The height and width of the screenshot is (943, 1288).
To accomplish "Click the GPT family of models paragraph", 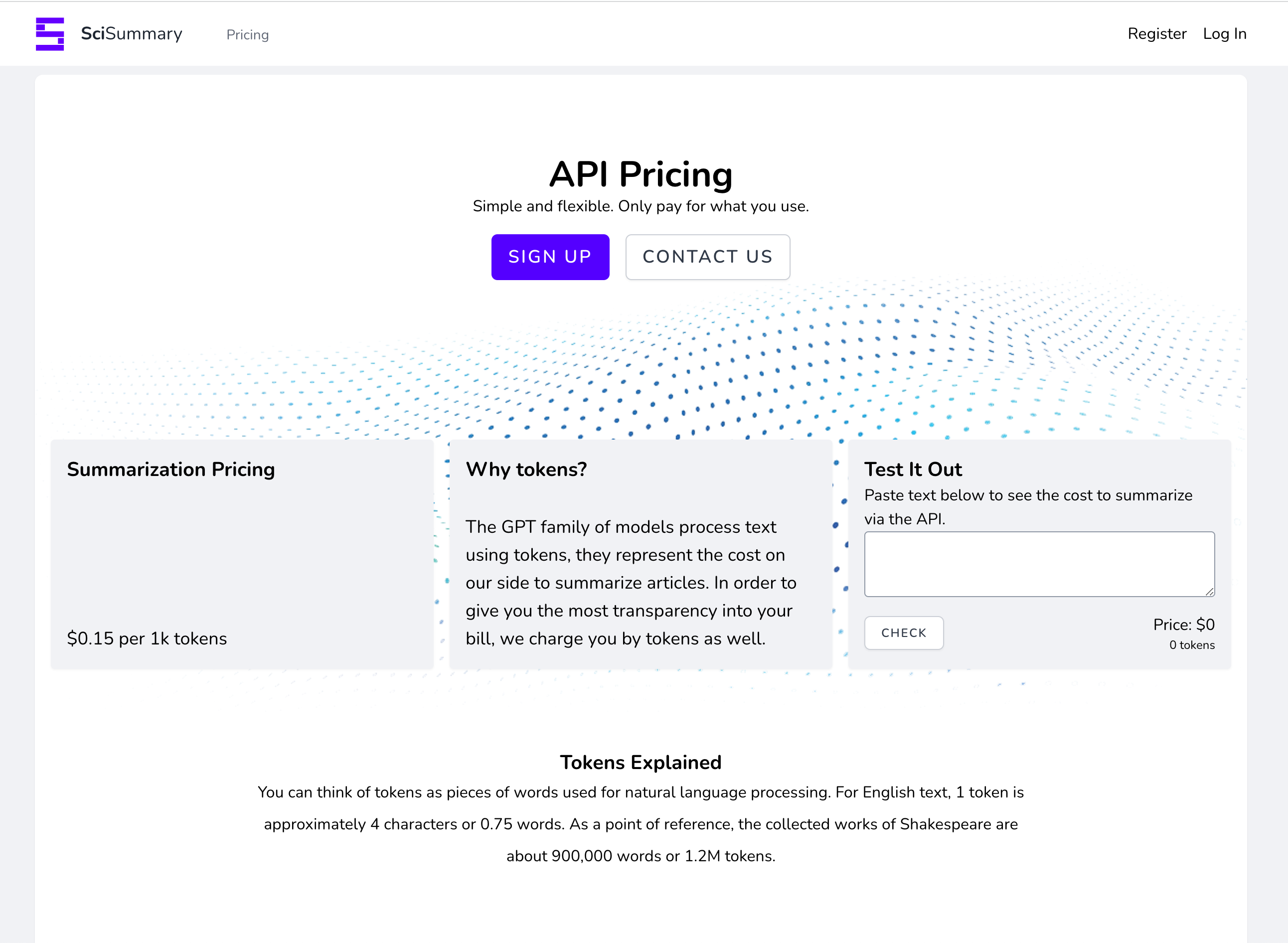I will [x=631, y=582].
